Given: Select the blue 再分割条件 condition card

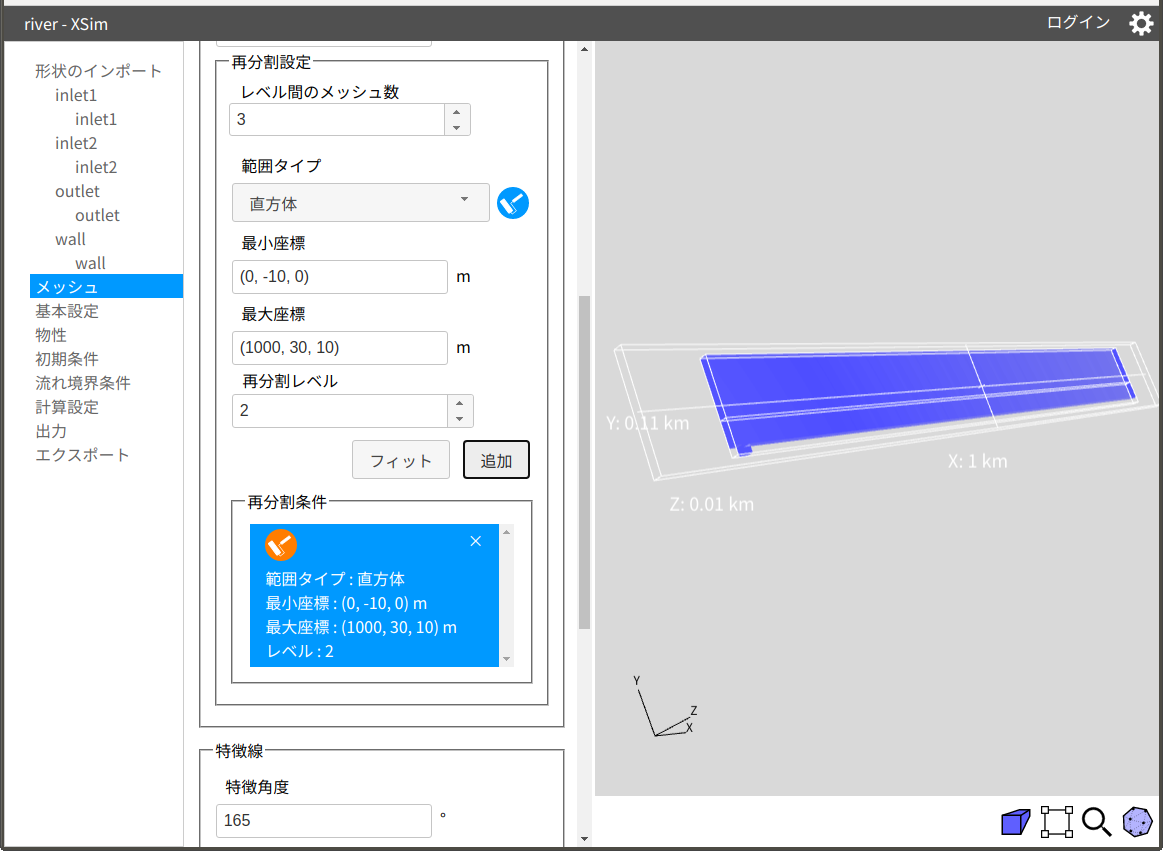Looking at the screenshot, I should 374,596.
